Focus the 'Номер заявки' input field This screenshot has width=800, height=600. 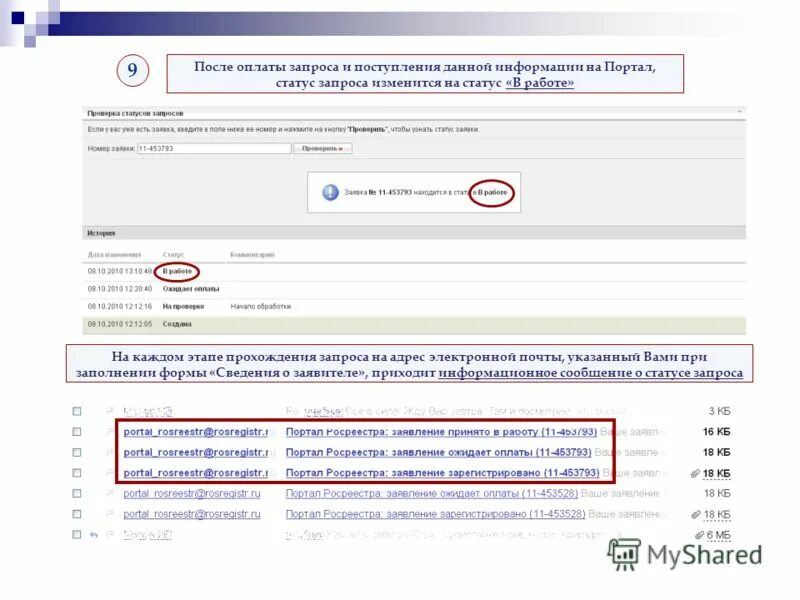point(214,148)
